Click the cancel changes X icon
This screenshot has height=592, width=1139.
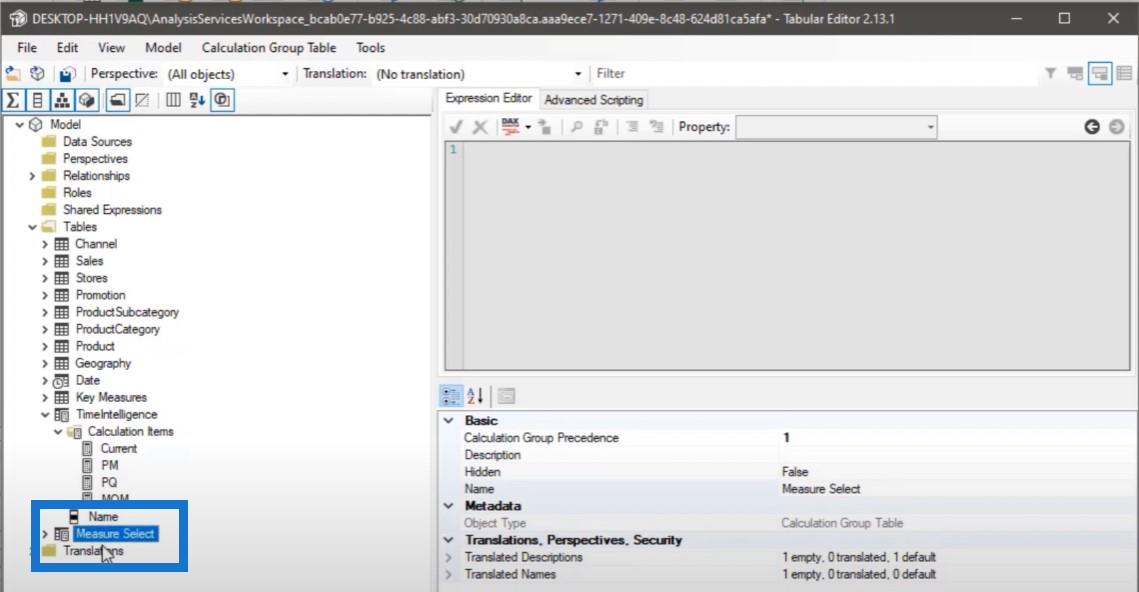(480, 127)
